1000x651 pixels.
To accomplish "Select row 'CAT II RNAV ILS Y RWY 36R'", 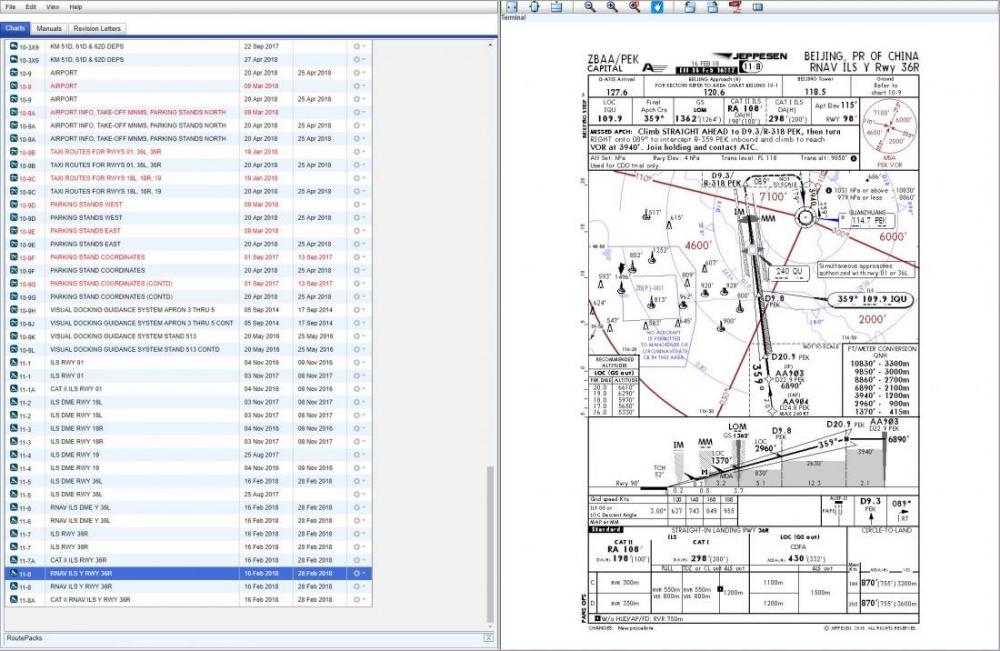I will point(188,599).
